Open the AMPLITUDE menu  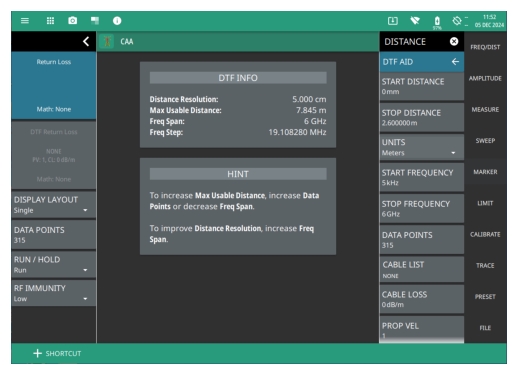tap(485, 78)
